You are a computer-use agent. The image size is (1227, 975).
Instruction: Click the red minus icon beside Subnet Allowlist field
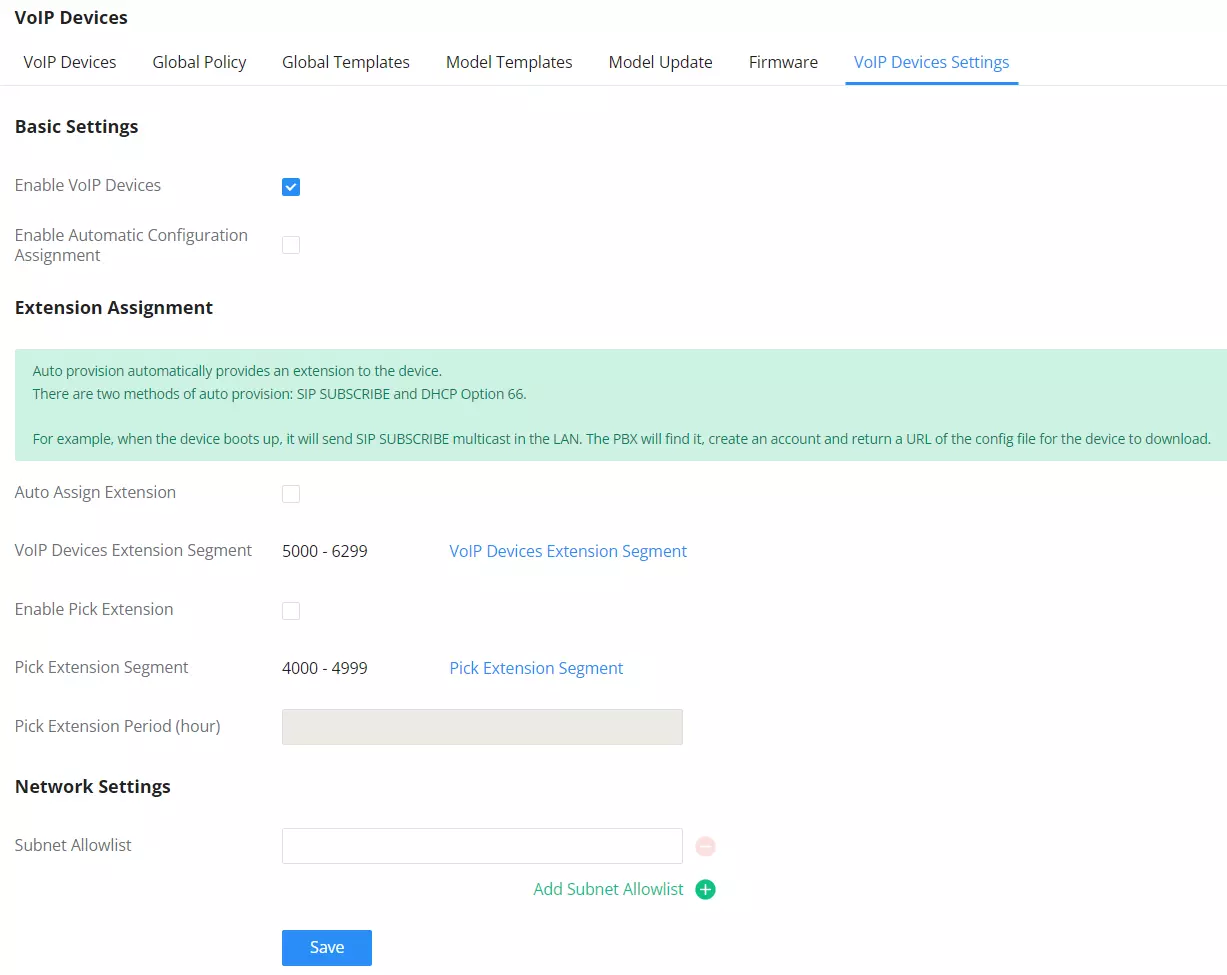(x=705, y=846)
